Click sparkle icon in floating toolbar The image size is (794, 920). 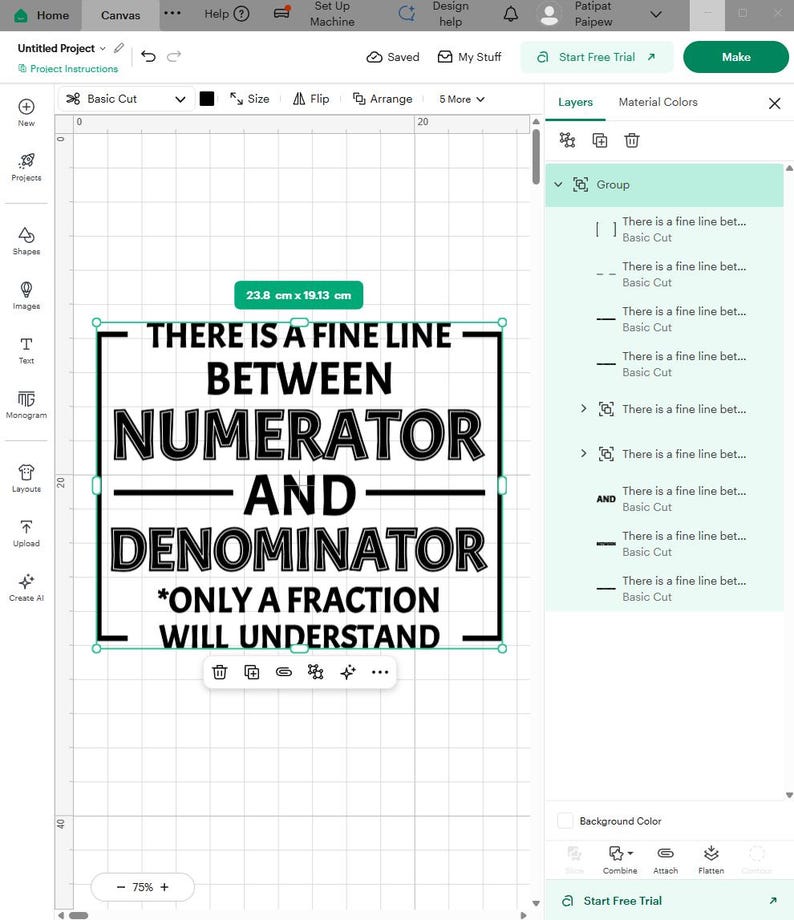click(x=348, y=672)
